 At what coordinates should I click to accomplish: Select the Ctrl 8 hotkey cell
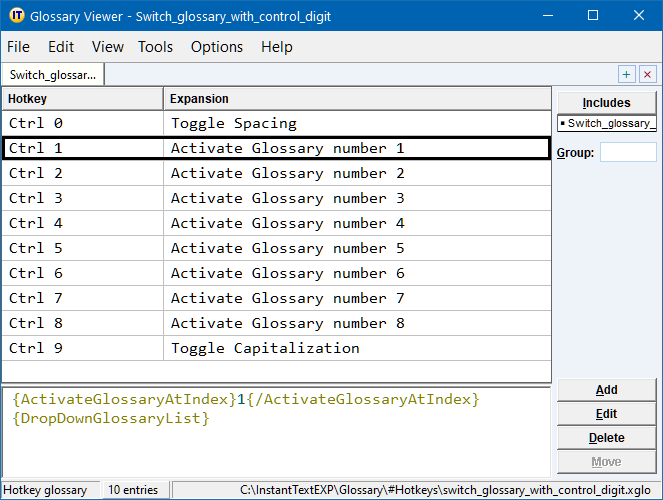coord(83,323)
